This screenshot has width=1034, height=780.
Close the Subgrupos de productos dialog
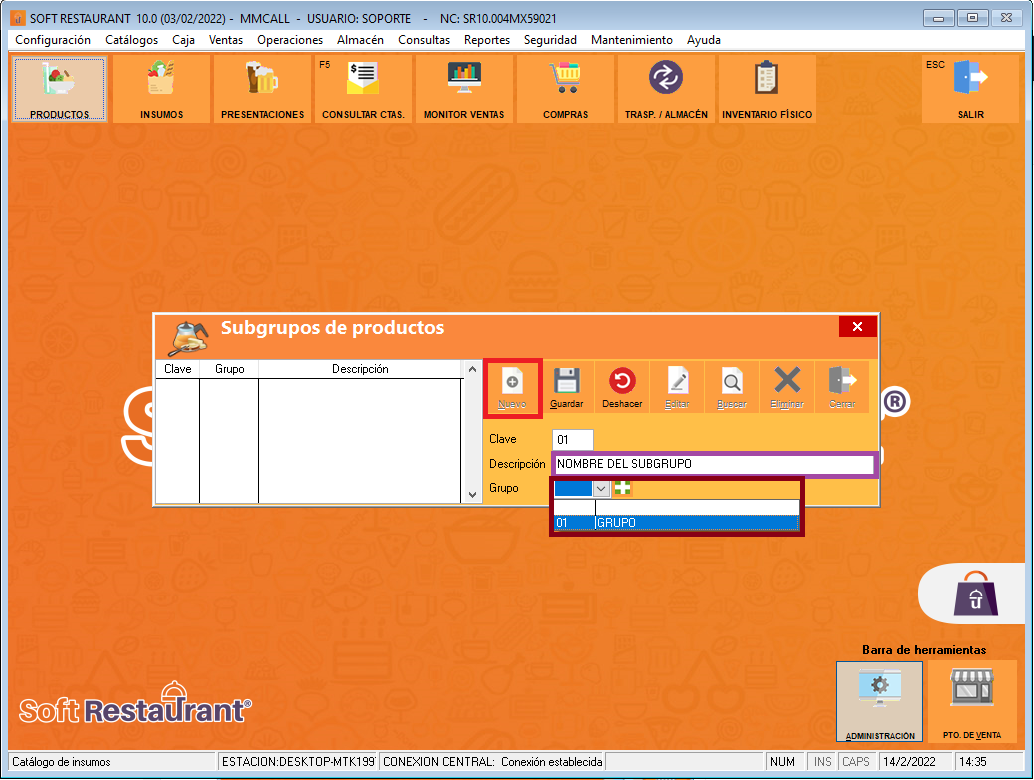[x=857, y=327]
